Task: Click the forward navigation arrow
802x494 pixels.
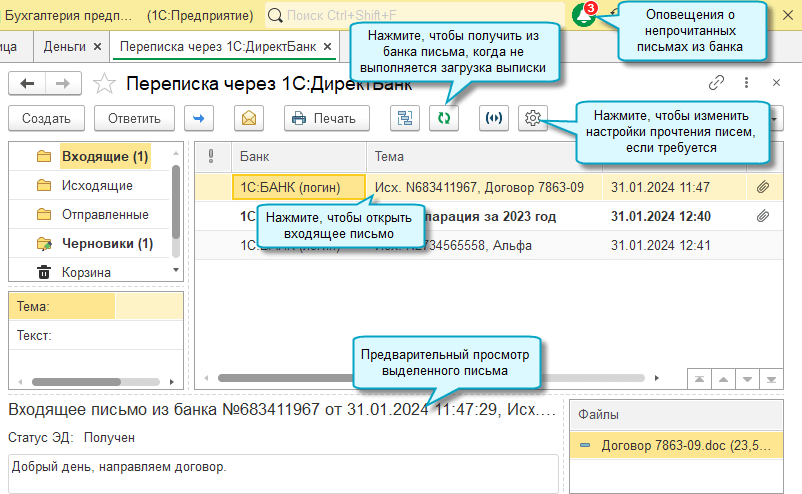Action: coord(63,83)
